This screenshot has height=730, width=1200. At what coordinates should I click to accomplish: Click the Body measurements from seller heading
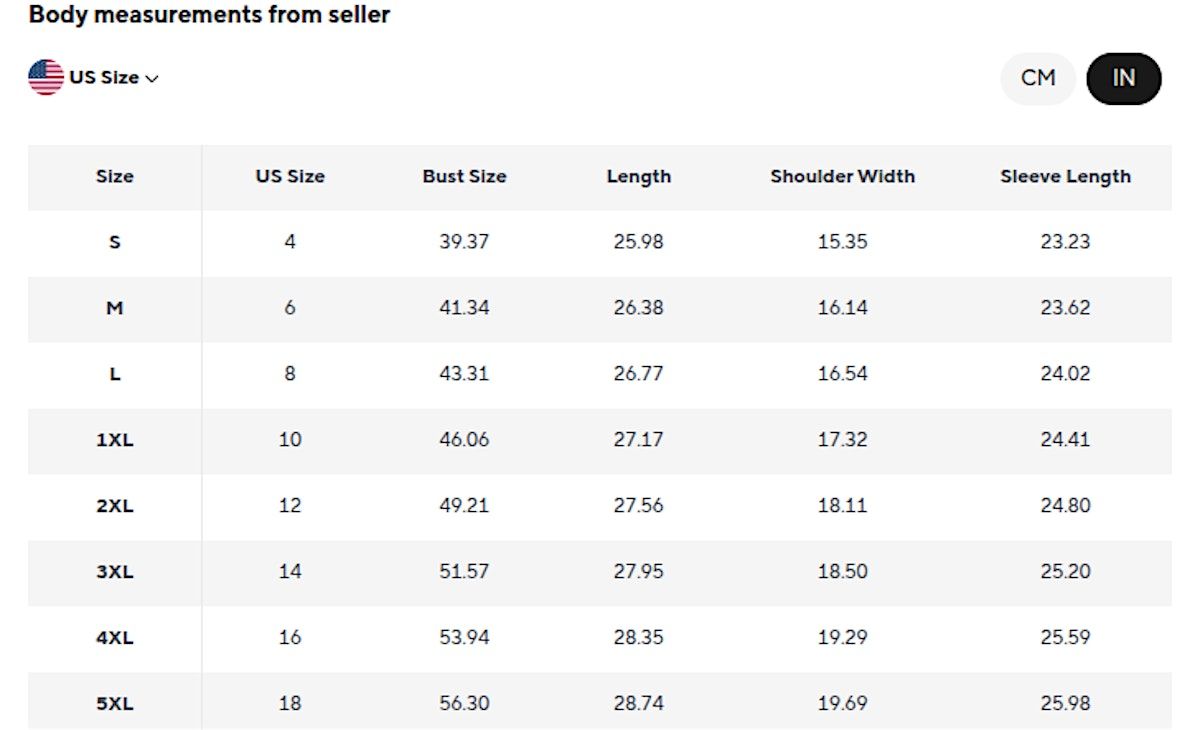[209, 15]
